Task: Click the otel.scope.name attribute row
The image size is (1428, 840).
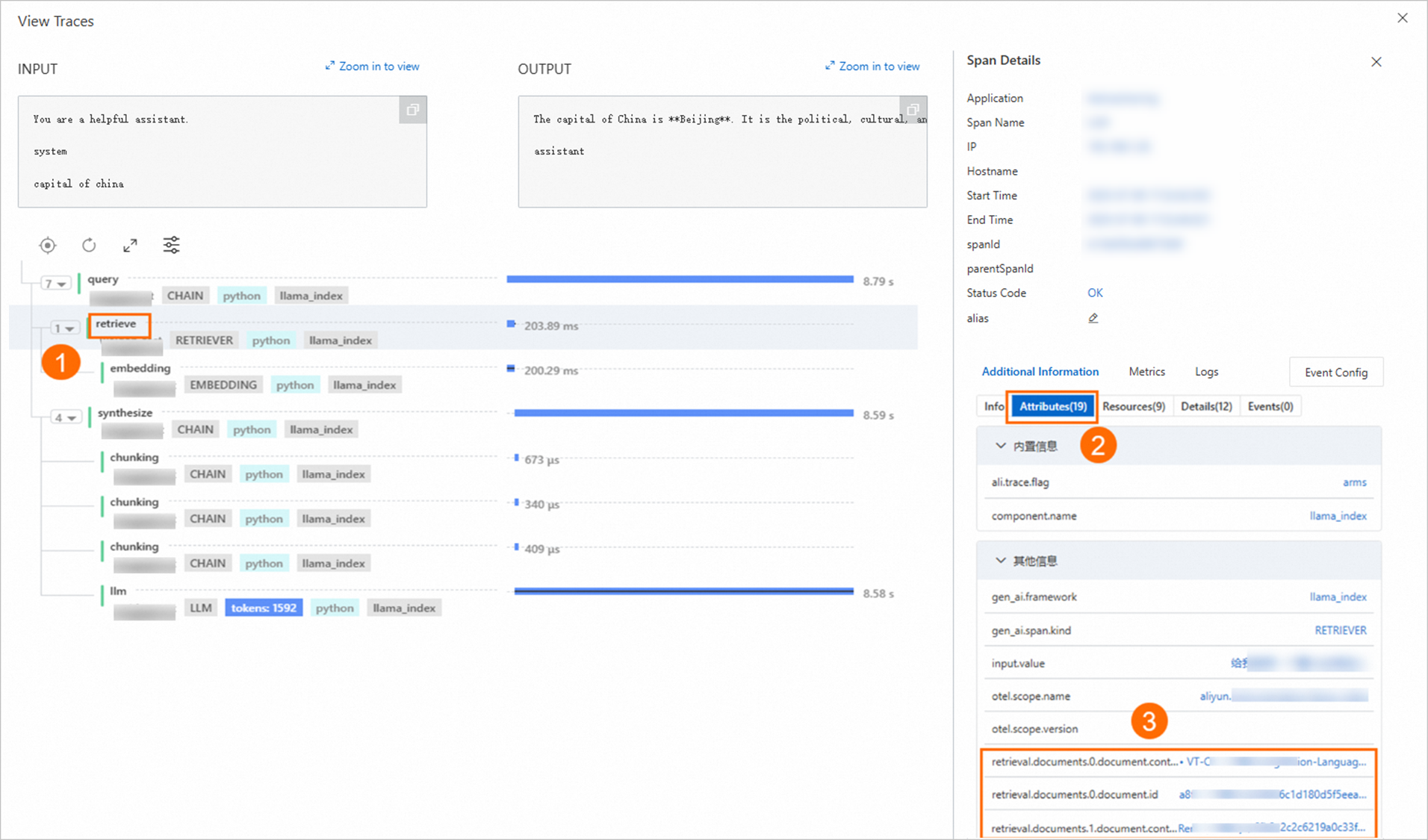Action: click(1179, 696)
